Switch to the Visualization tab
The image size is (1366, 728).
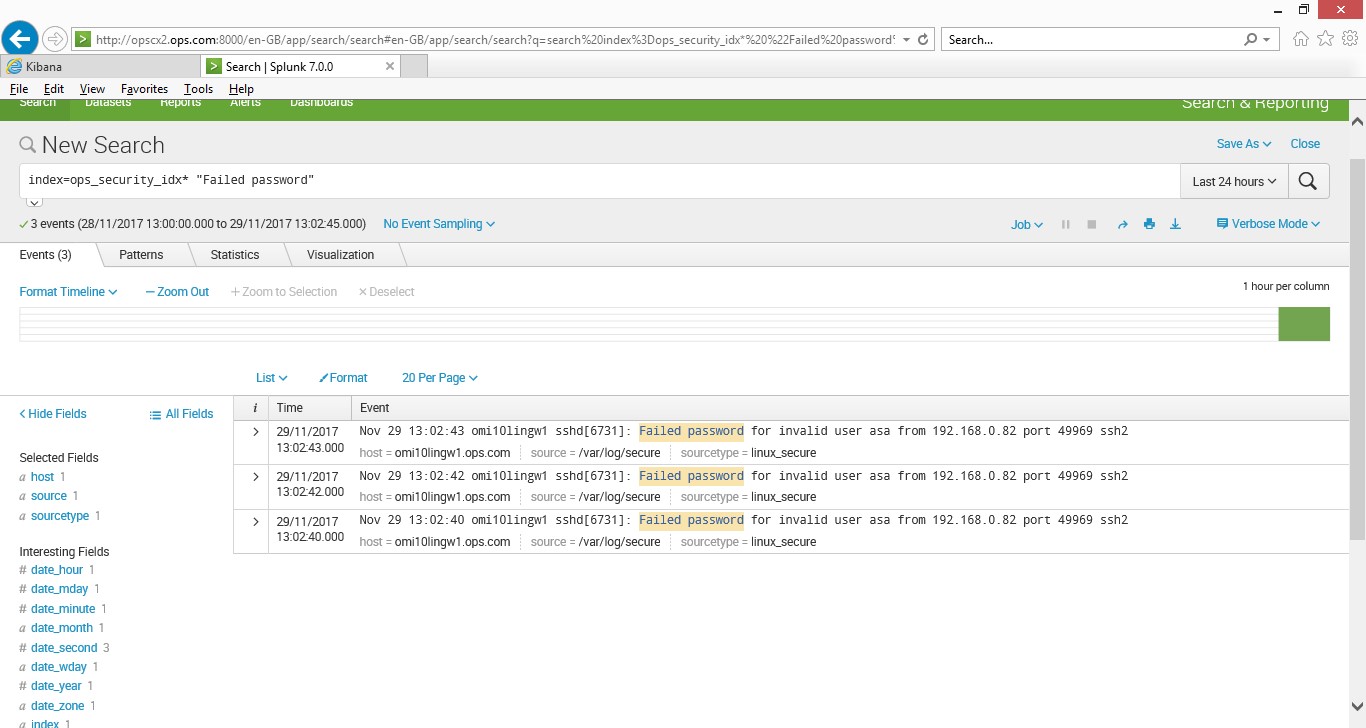(339, 254)
